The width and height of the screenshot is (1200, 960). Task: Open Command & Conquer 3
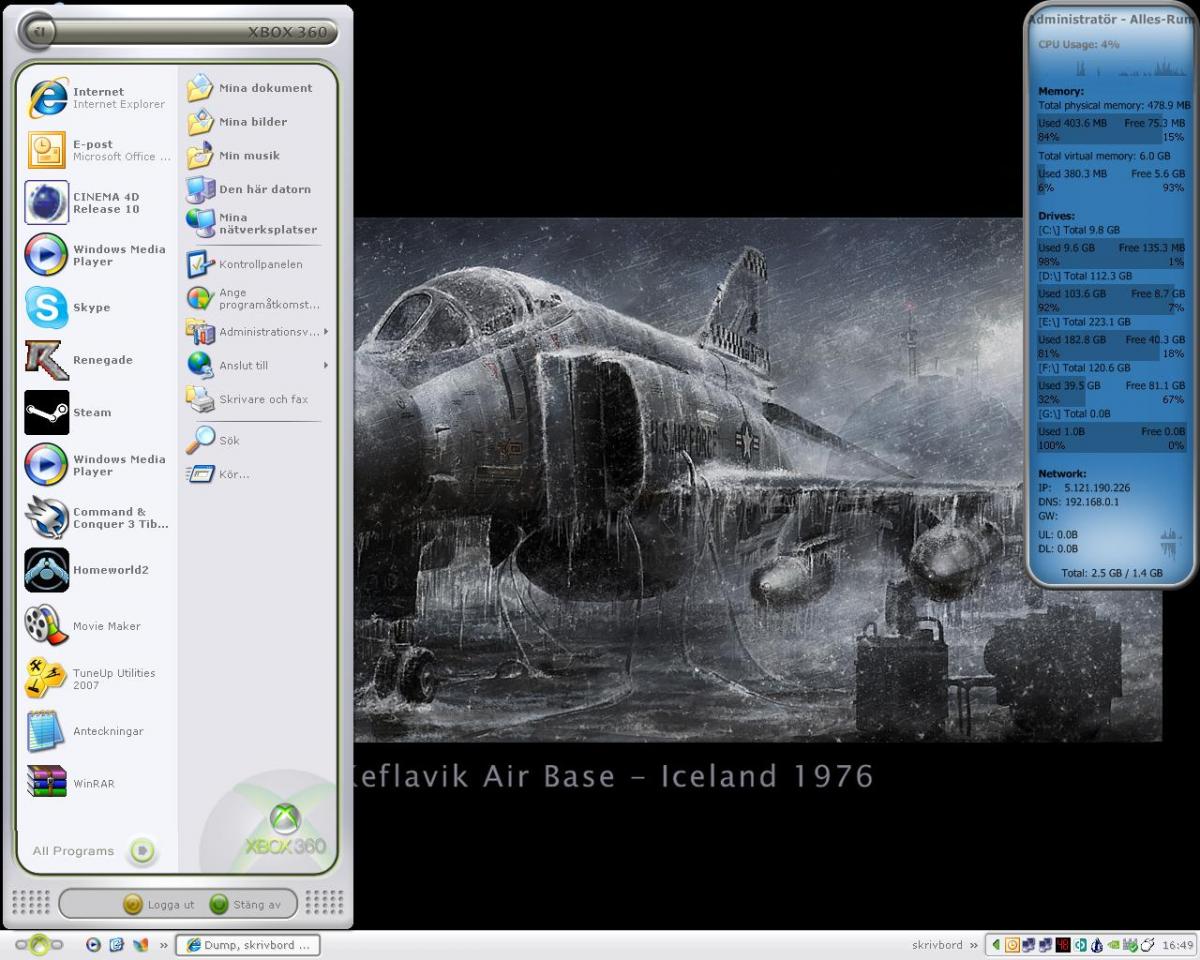point(98,518)
